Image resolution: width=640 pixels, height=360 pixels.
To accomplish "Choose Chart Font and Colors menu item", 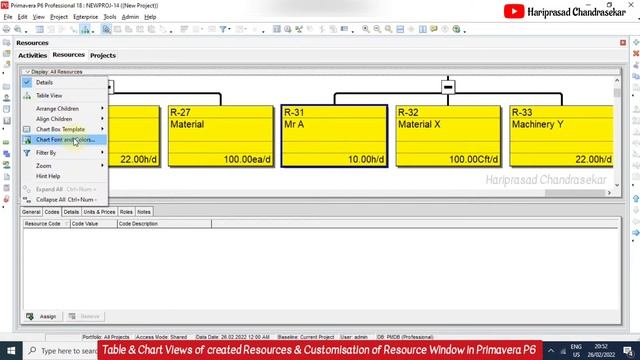I will pos(64,140).
